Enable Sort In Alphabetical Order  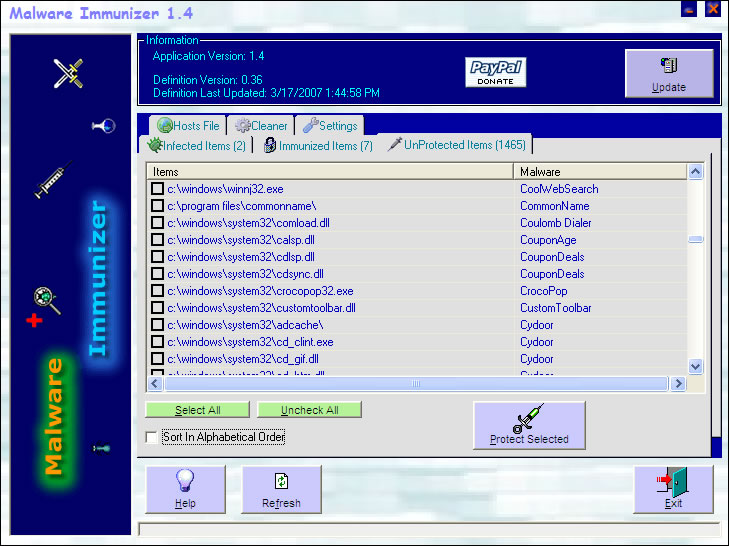pyautogui.click(x=152, y=437)
